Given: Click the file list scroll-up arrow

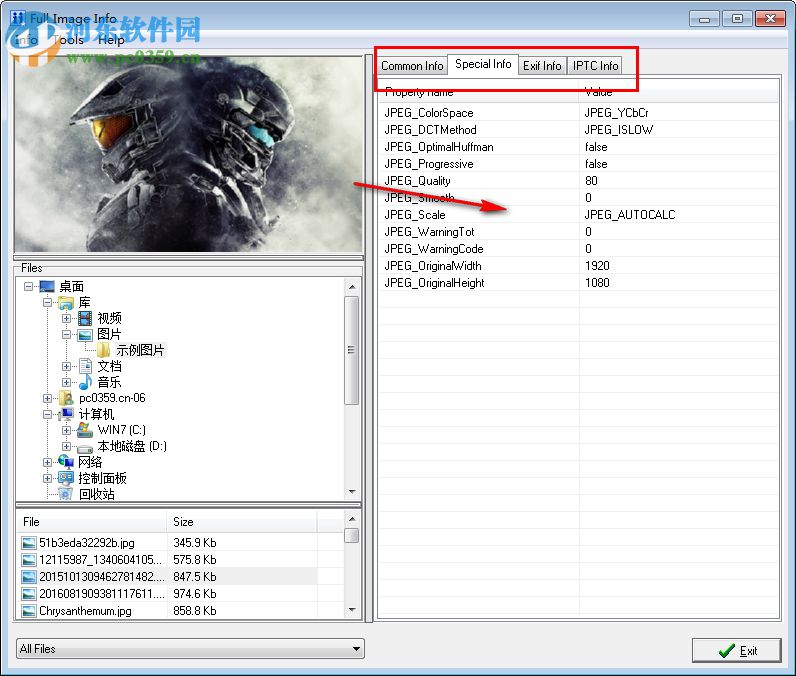Looking at the screenshot, I should [x=352, y=519].
